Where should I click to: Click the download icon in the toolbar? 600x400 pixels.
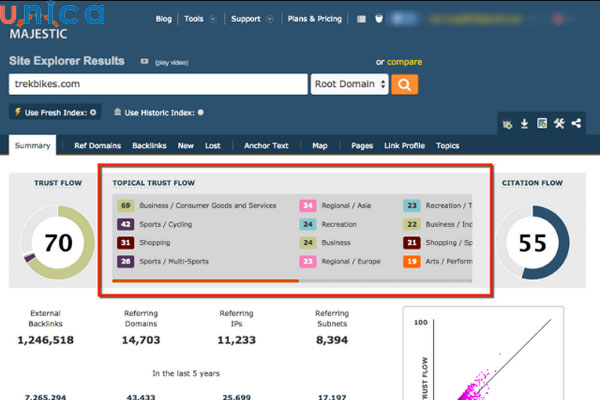click(x=524, y=124)
